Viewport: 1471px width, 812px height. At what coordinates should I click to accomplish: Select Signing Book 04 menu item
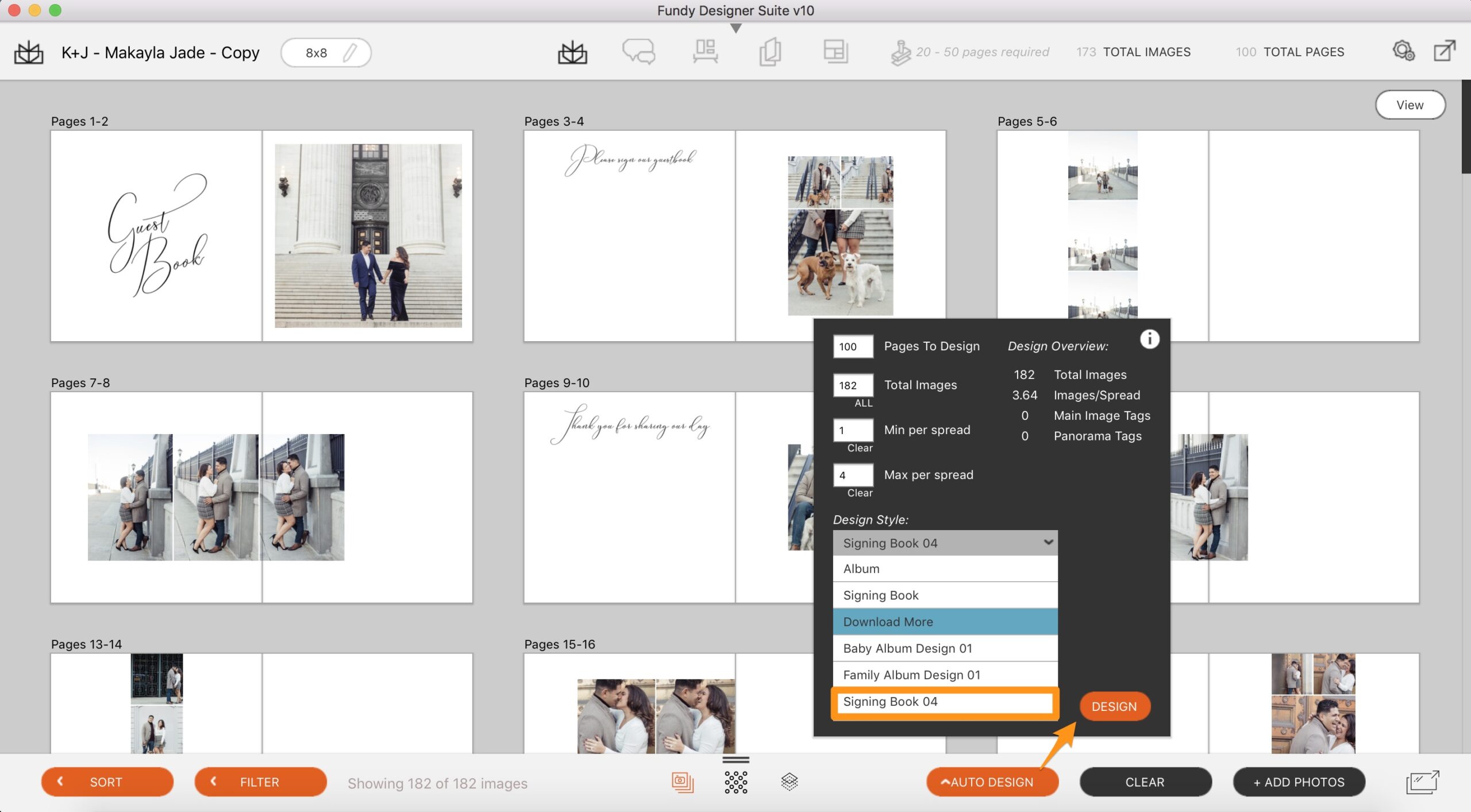(944, 701)
